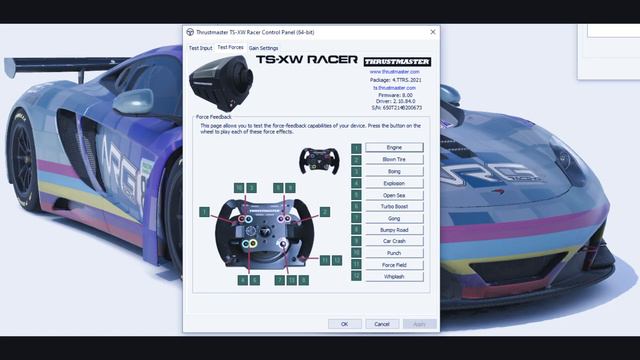This screenshot has width=640, height=360.
Task: Click indicator 10 beside Punch button
Action: point(356,253)
